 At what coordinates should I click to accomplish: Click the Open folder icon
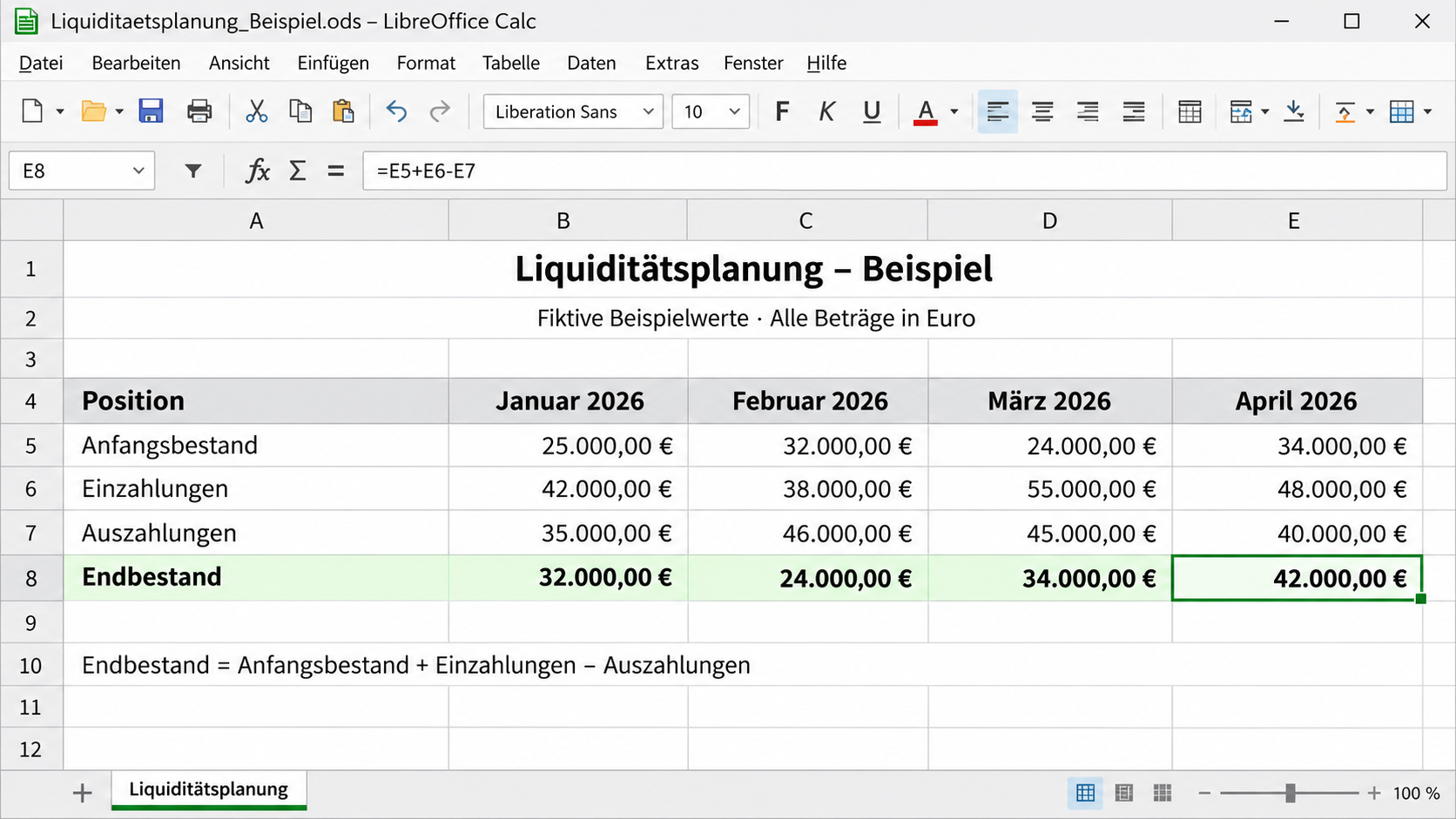point(93,111)
